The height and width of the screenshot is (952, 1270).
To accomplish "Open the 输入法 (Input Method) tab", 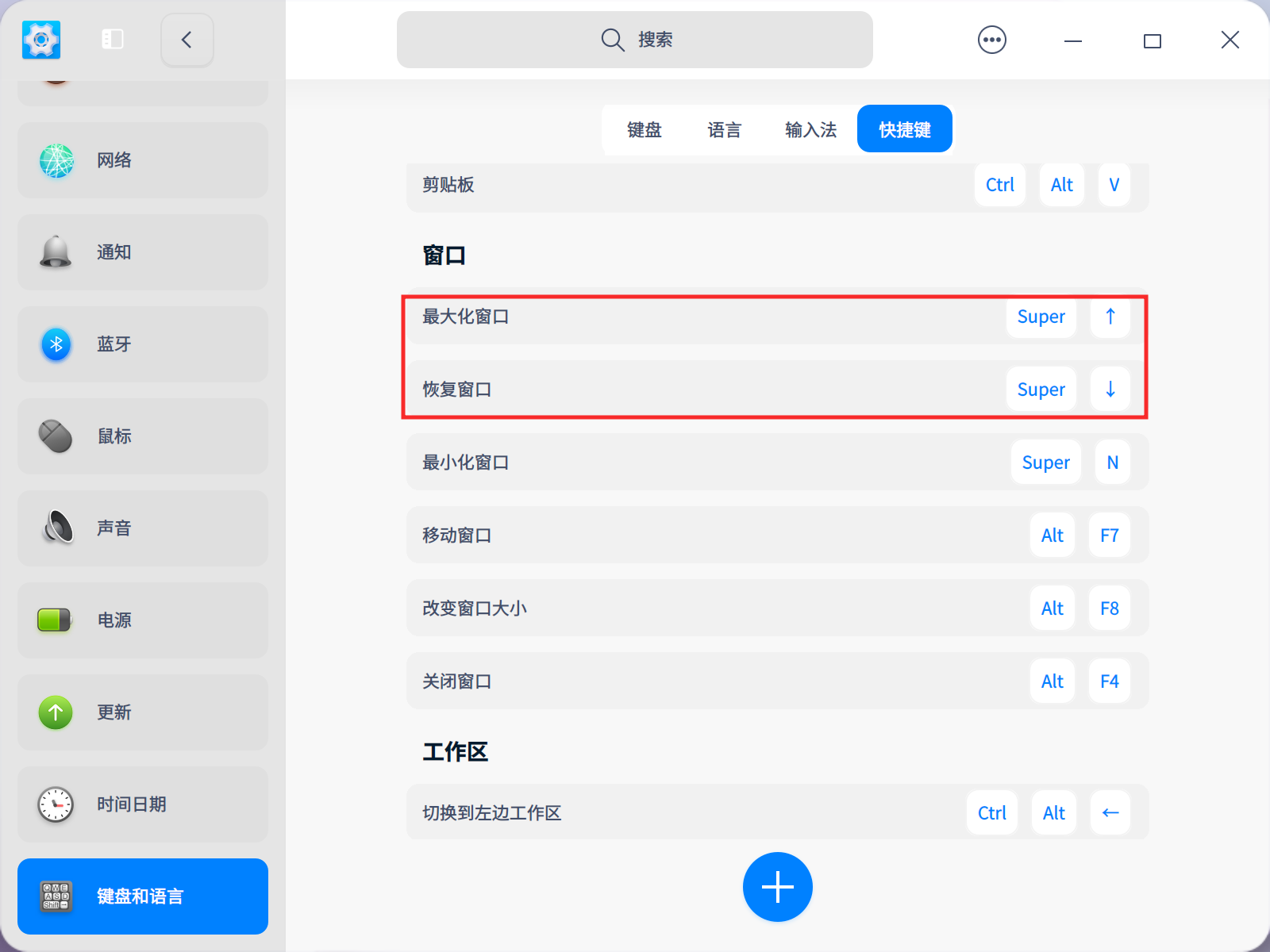I will coord(810,129).
